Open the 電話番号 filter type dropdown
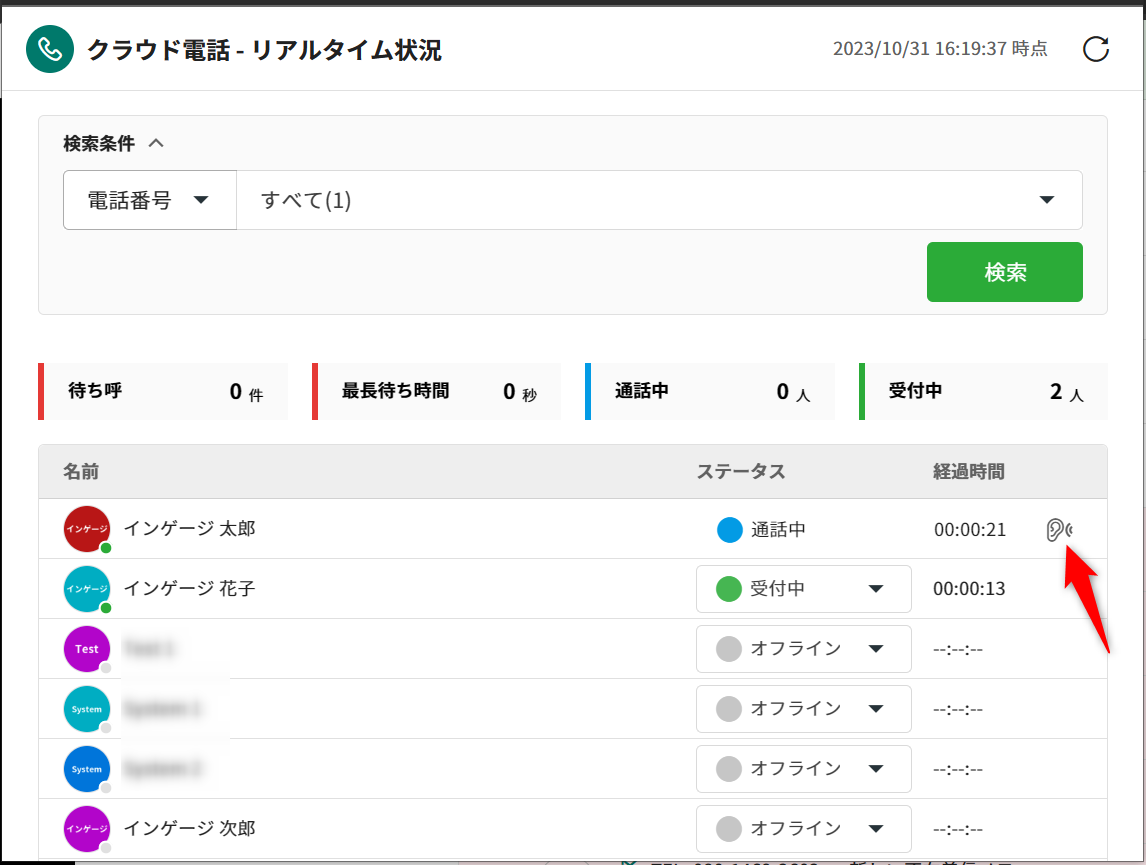Image resolution: width=1146 pixels, height=865 pixels. pos(149,200)
